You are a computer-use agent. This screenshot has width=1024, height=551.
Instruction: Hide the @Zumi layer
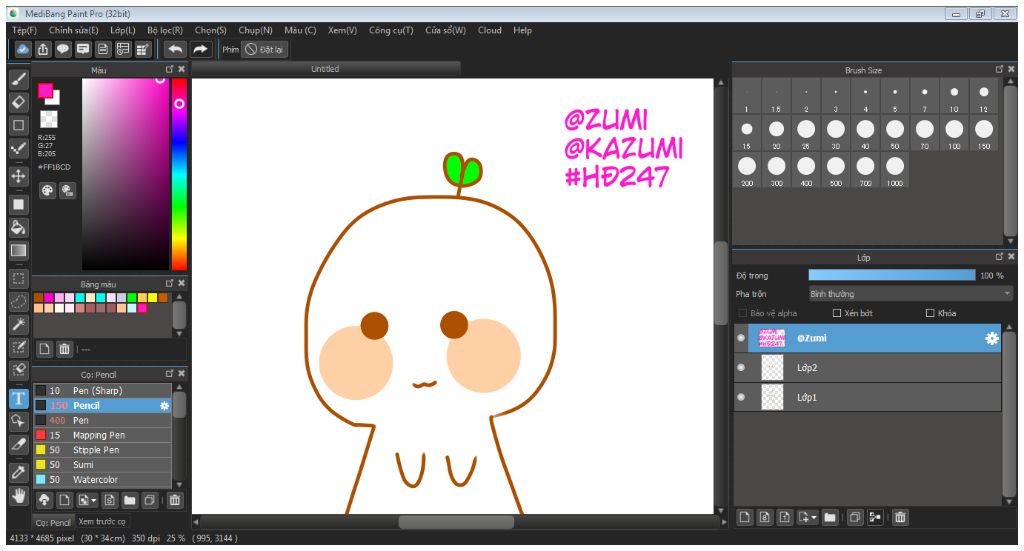tap(741, 338)
